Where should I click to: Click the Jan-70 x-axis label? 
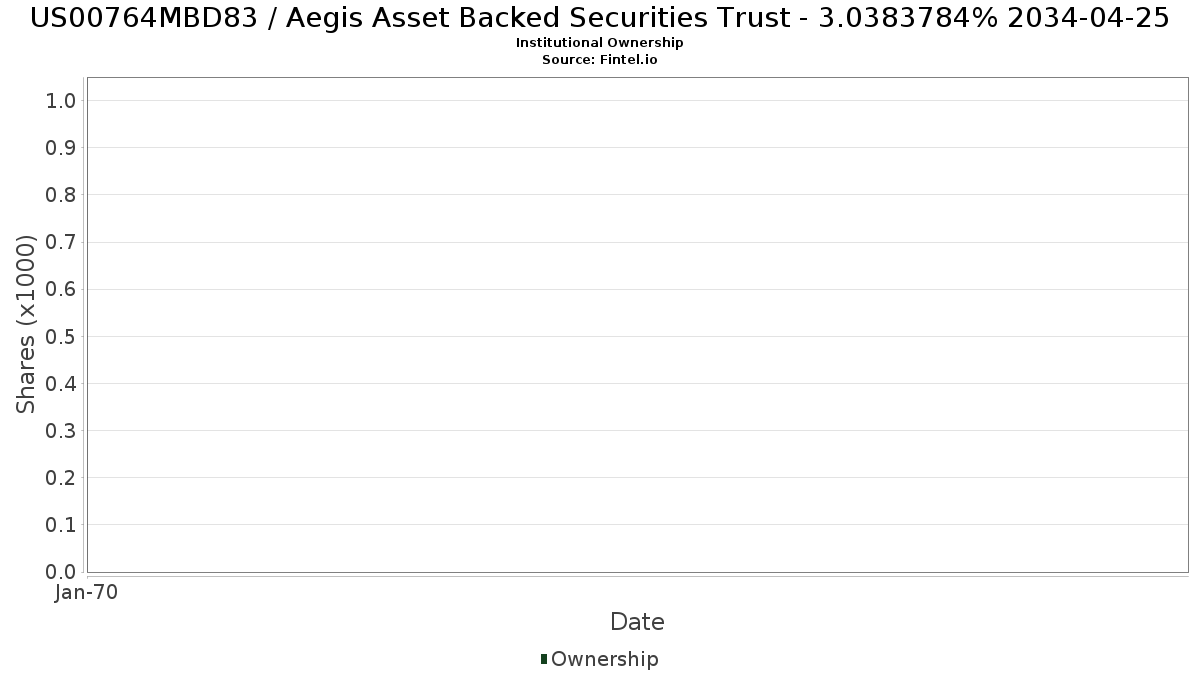point(87,592)
